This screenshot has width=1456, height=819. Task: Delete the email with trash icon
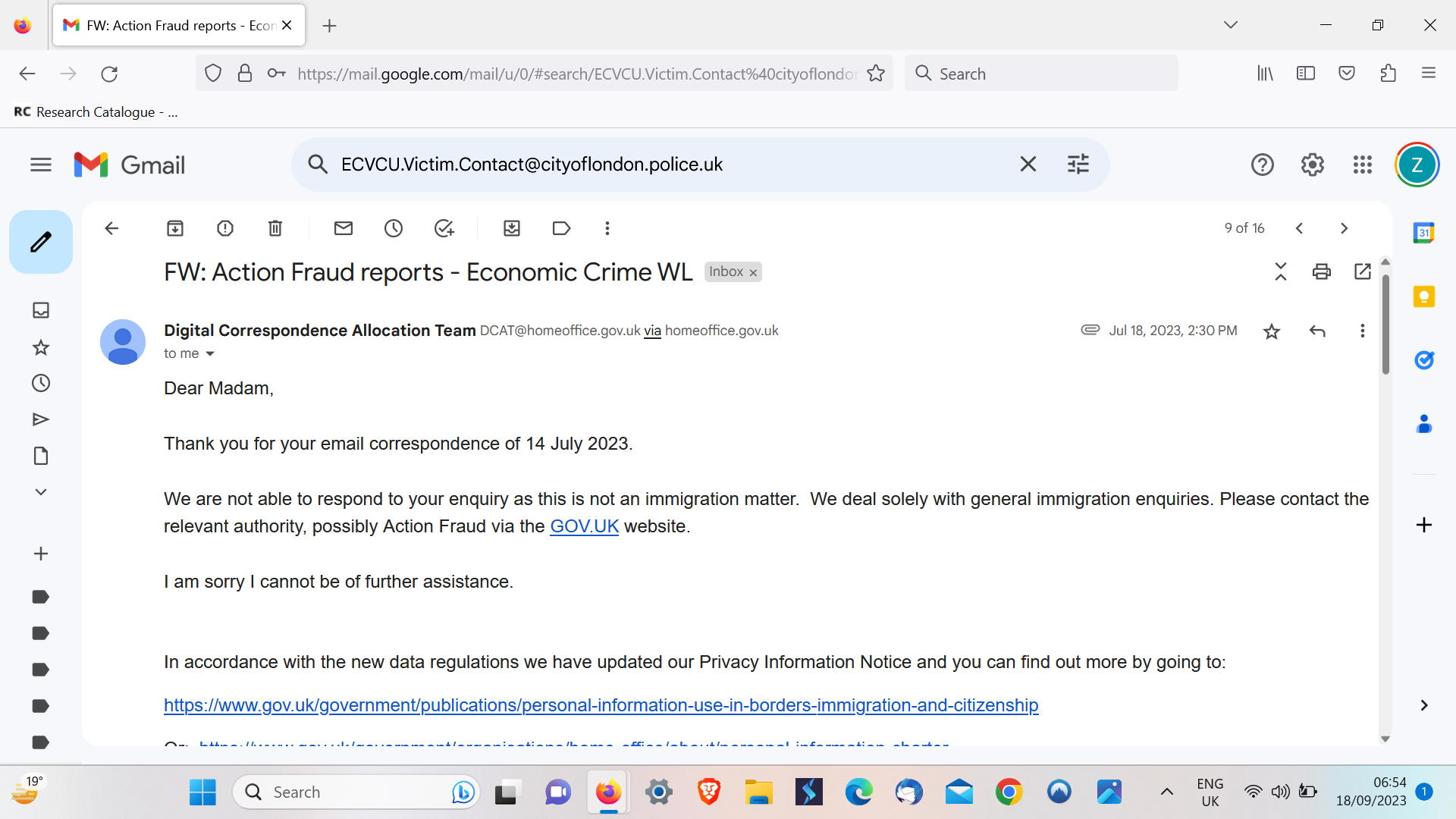275,228
